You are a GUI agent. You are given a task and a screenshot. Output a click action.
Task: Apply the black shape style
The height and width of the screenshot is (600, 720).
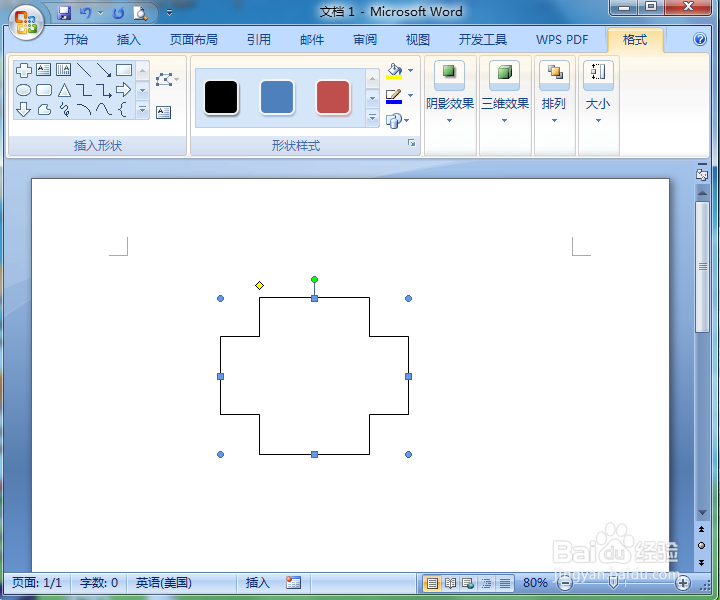[221, 97]
